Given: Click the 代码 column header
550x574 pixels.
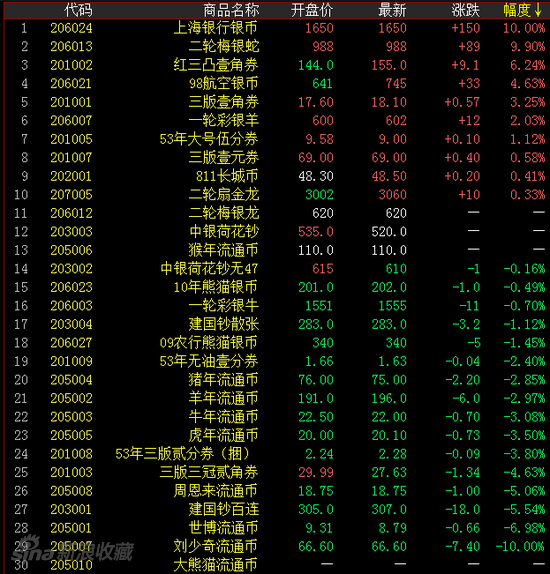Looking at the screenshot, I should 78,10.
